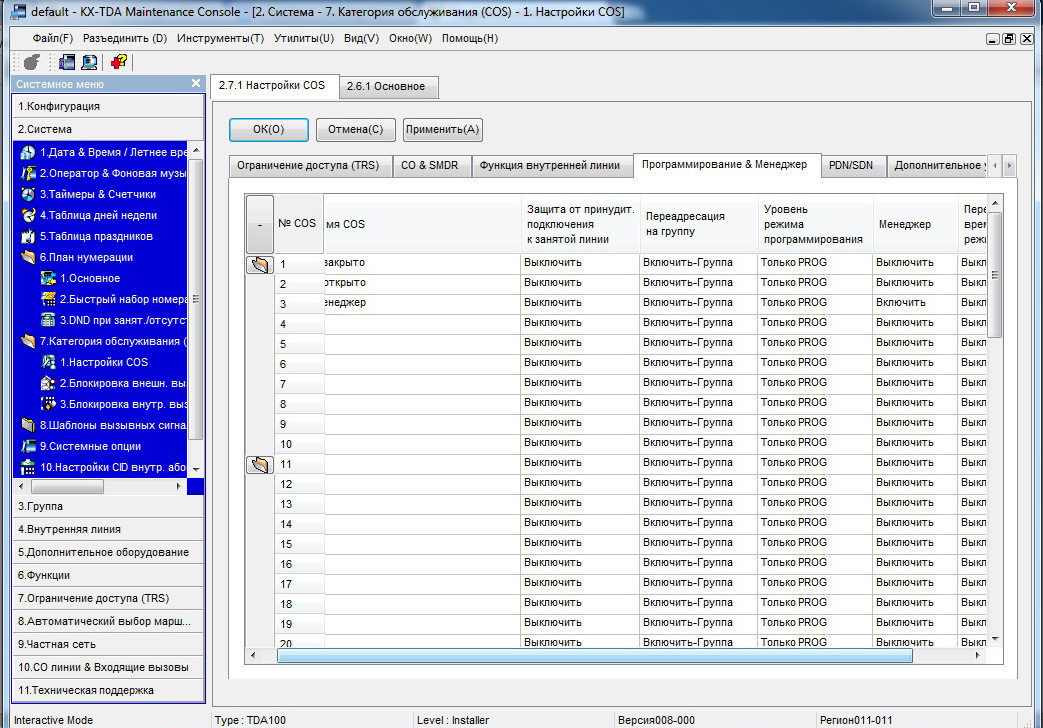Click the icon beside 10.Настройки CID внутр. абонентов

tap(28, 467)
